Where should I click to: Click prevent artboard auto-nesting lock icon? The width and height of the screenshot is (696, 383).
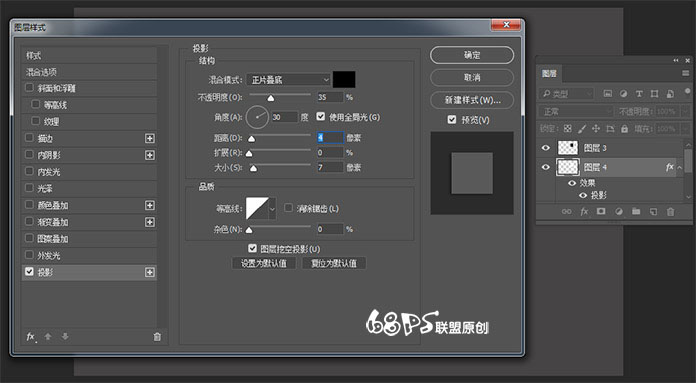click(610, 129)
